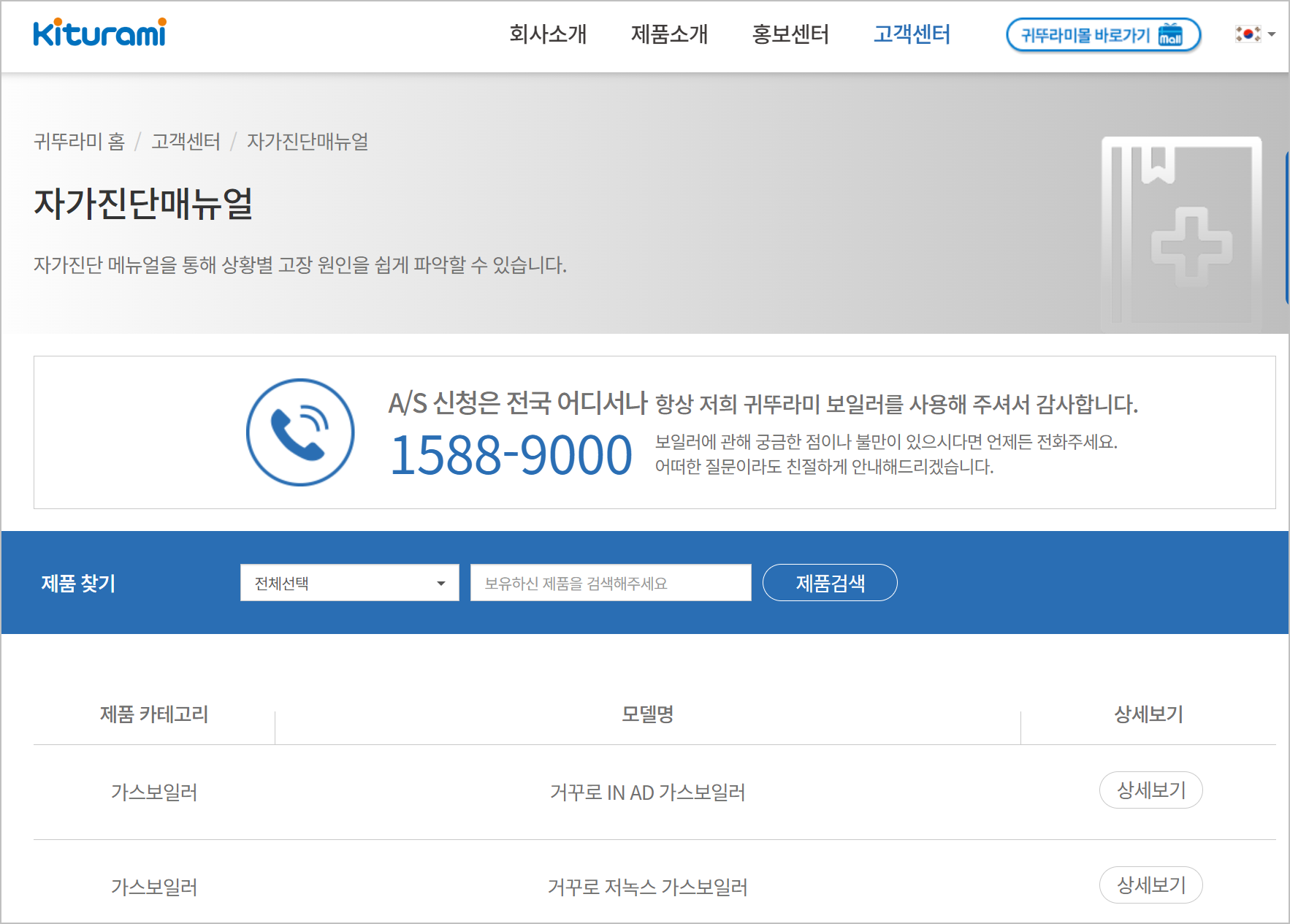Image resolution: width=1290 pixels, height=924 pixels.
Task: Open 상세보기 for 거꾸로 IN AD 가스보일러
Action: [x=1151, y=790]
